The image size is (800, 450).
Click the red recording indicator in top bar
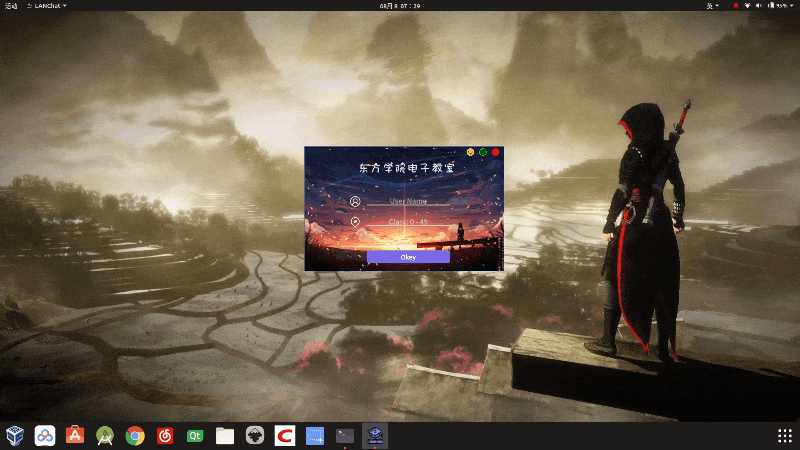pos(735,6)
